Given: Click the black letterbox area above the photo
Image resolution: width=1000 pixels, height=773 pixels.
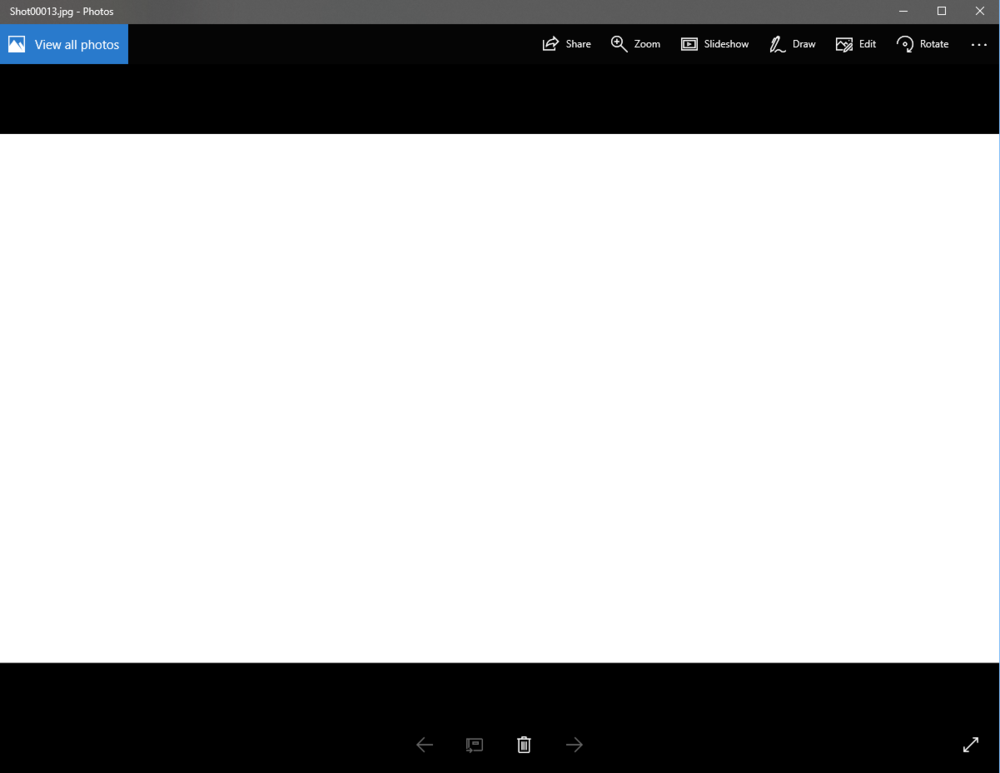Looking at the screenshot, I should pos(500,100).
